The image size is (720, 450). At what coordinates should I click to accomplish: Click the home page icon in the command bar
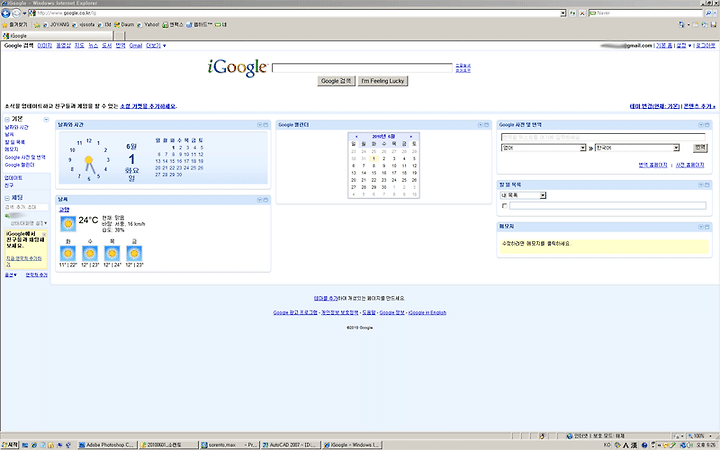coord(681,25)
